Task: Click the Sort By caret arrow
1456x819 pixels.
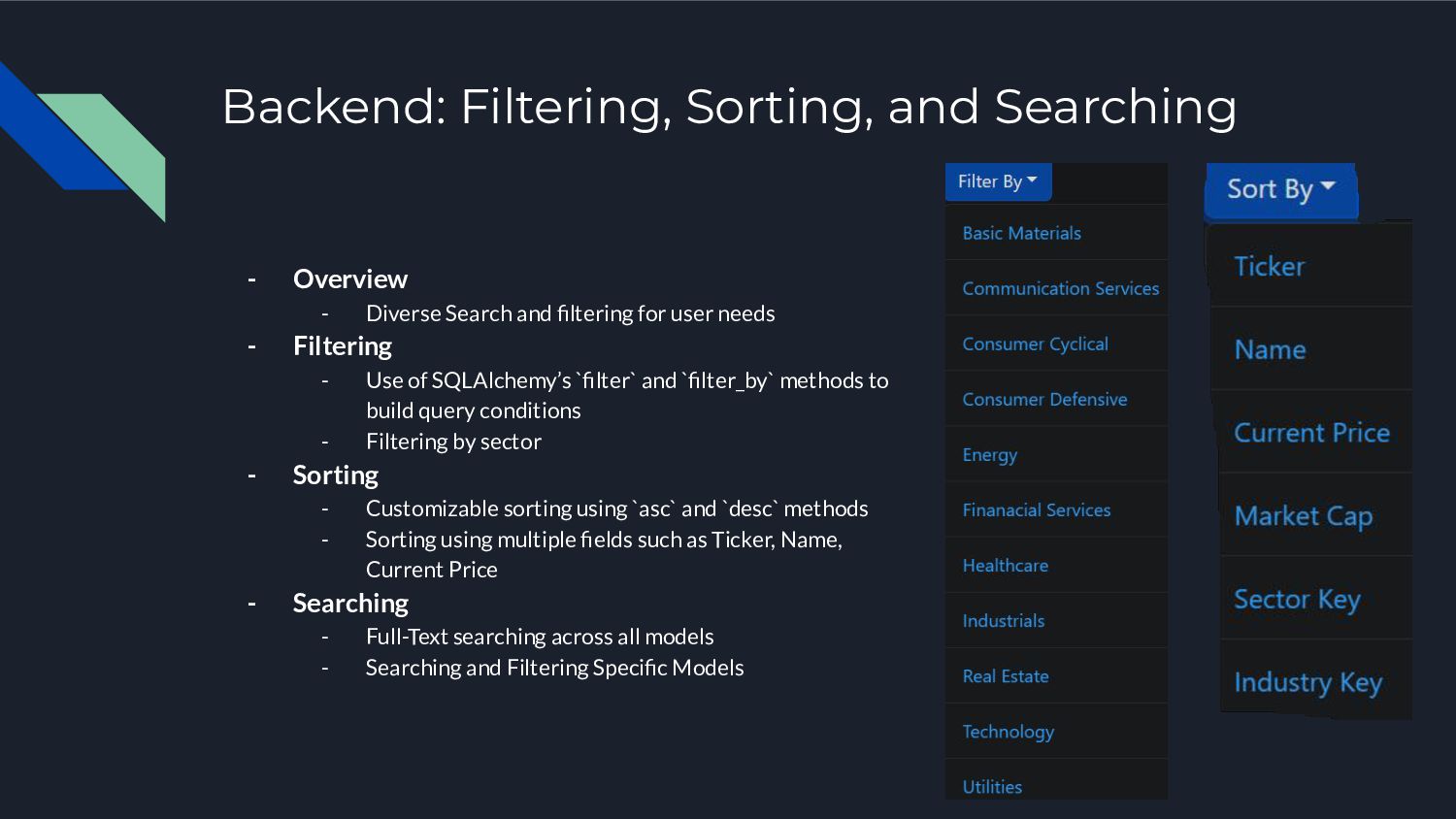Action: tap(1328, 185)
